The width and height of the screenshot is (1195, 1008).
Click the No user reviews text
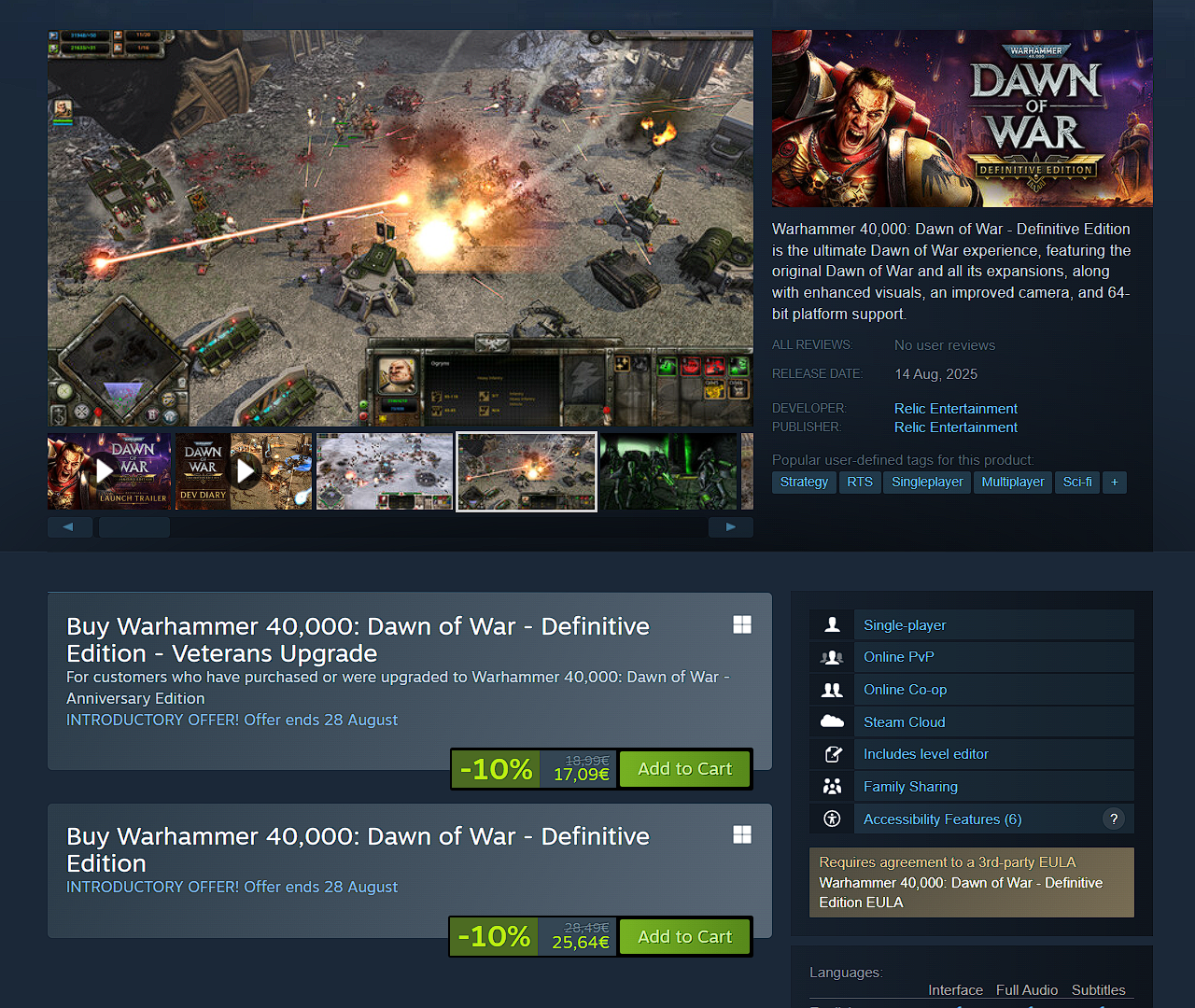pyautogui.click(x=945, y=345)
